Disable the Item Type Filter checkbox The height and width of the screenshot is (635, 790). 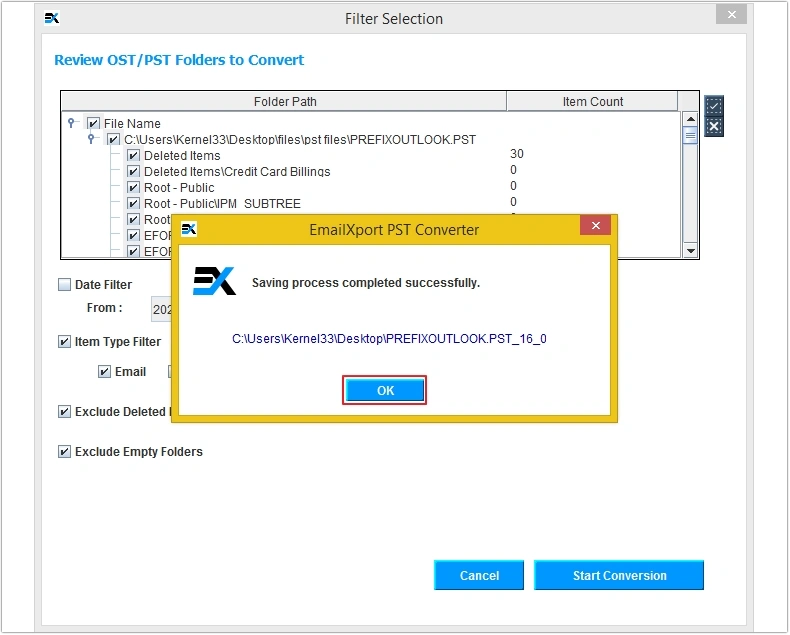(x=64, y=342)
